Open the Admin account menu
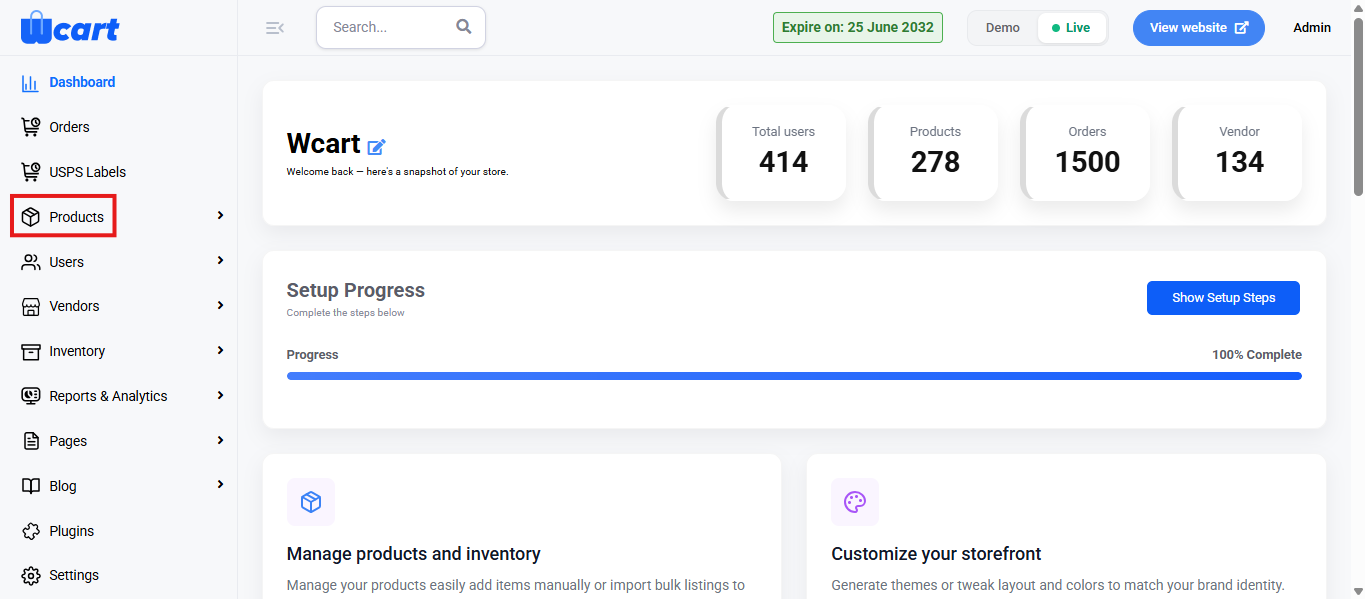The height and width of the screenshot is (599, 1365). 1312,28
